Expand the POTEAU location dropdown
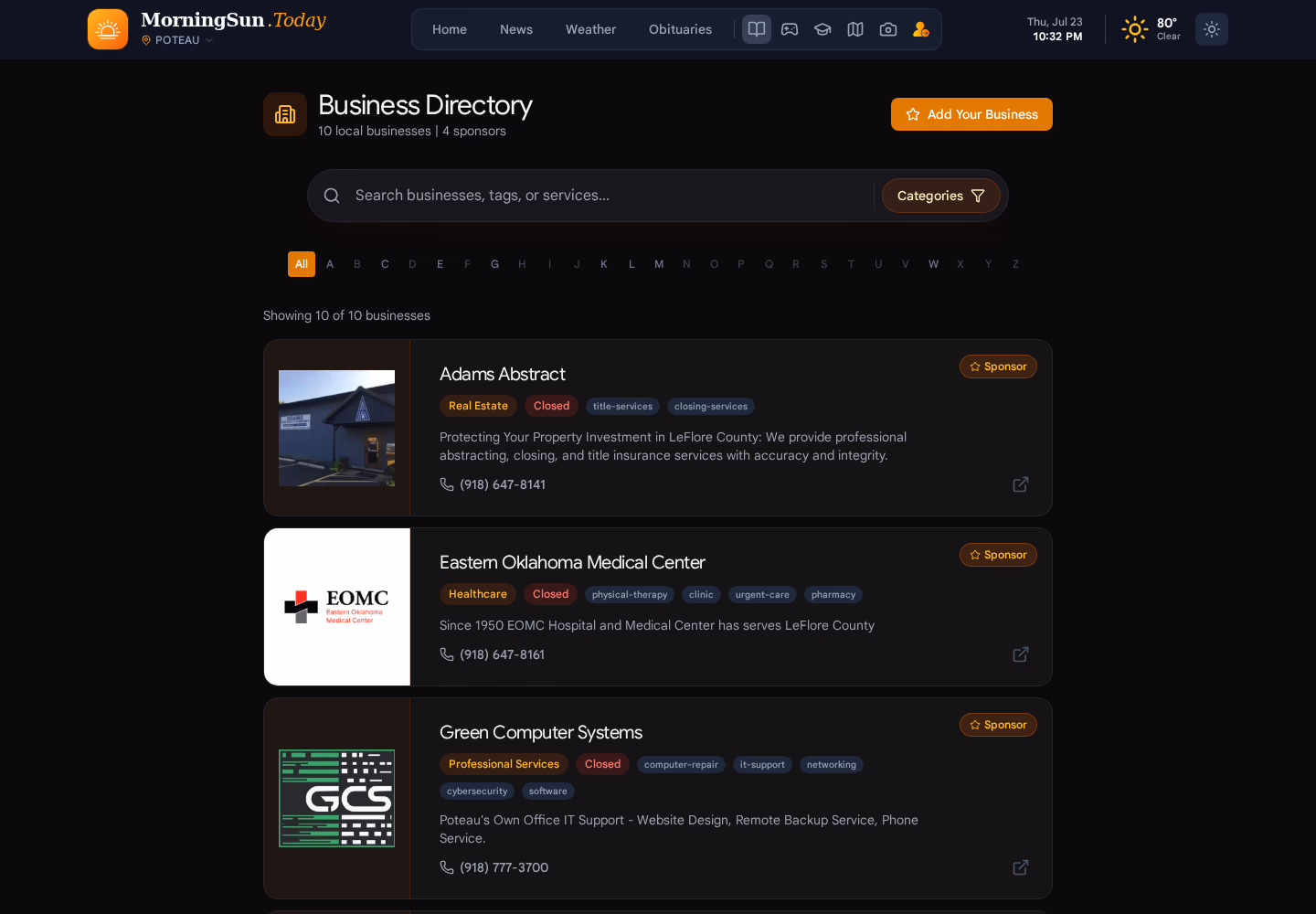 [177, 40]
